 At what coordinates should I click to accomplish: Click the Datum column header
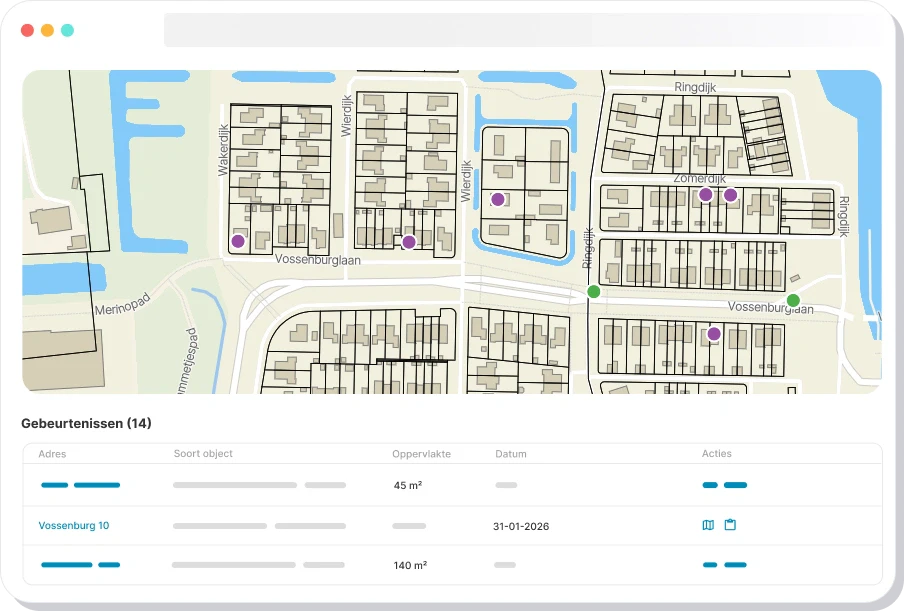[511, 454]
